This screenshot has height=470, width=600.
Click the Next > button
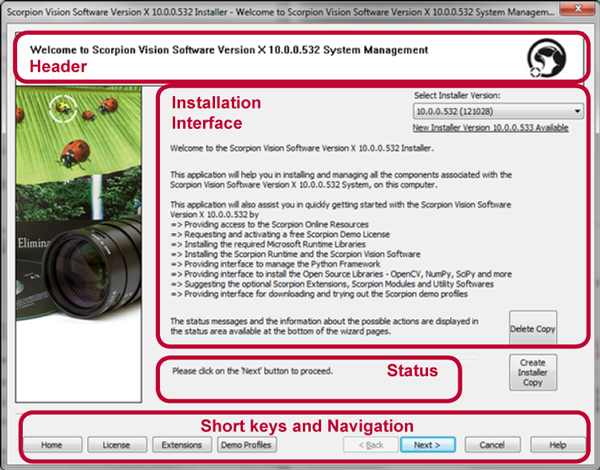[427, 445]
